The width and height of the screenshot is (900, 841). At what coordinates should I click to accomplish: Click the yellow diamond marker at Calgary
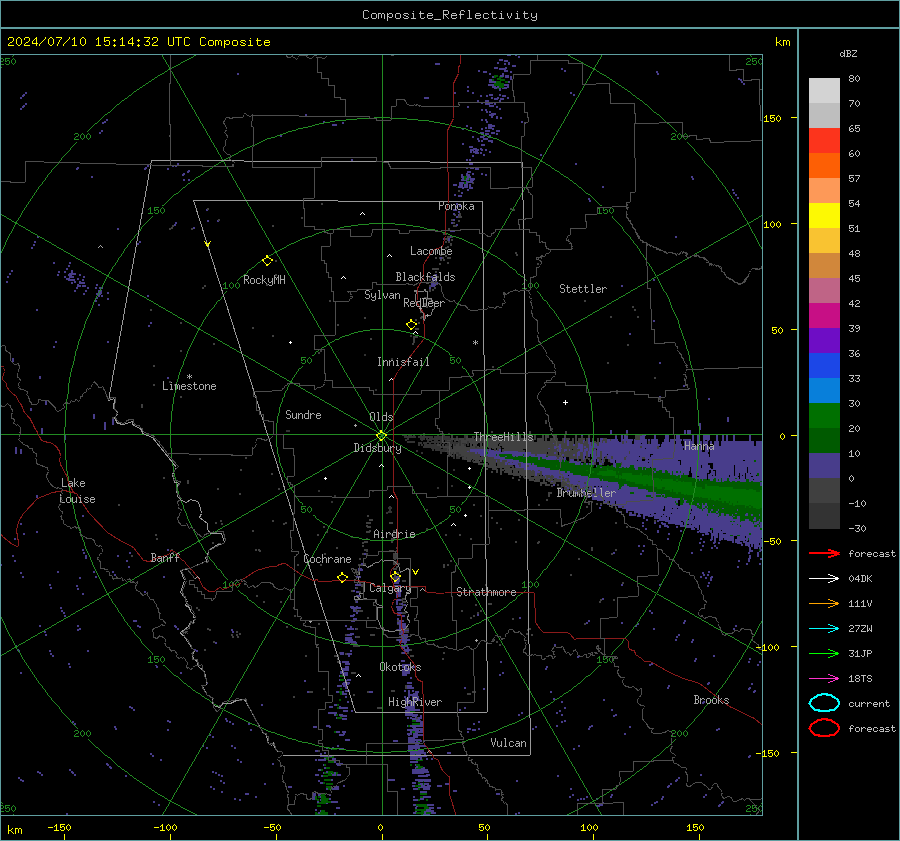(395, 576)
